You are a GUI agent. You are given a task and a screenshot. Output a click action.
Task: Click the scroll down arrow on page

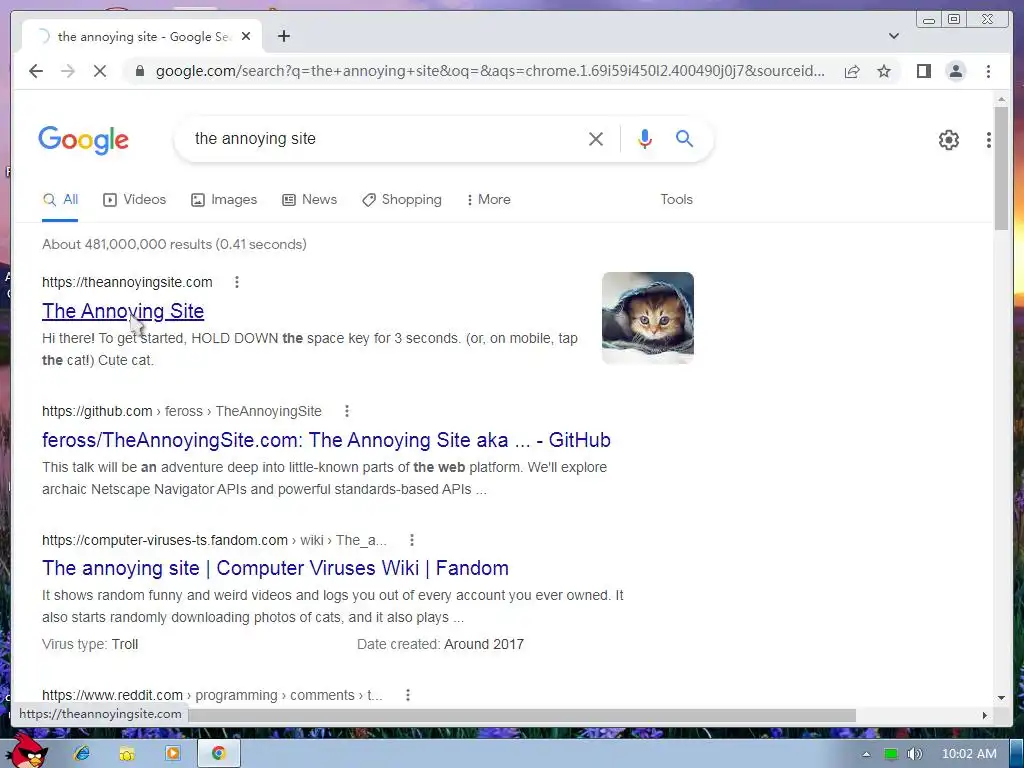[x=1001, y=698]
